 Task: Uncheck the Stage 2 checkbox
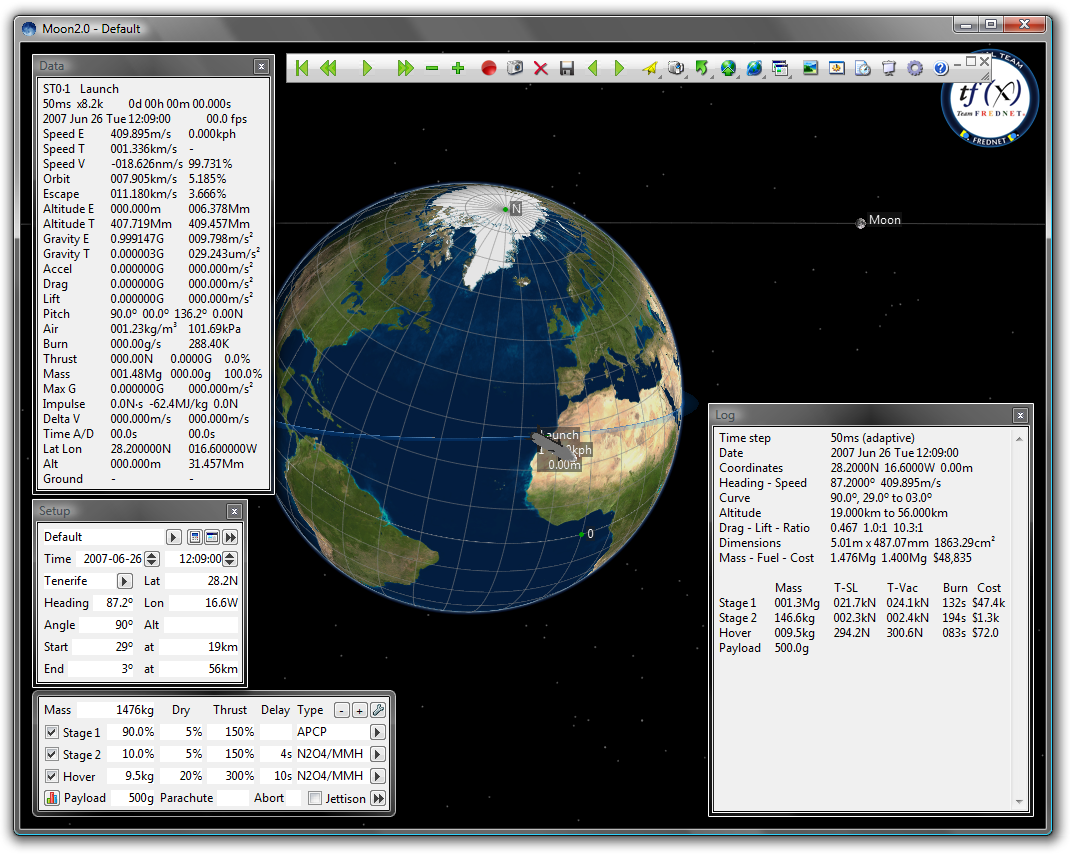(x=52, y=754)
